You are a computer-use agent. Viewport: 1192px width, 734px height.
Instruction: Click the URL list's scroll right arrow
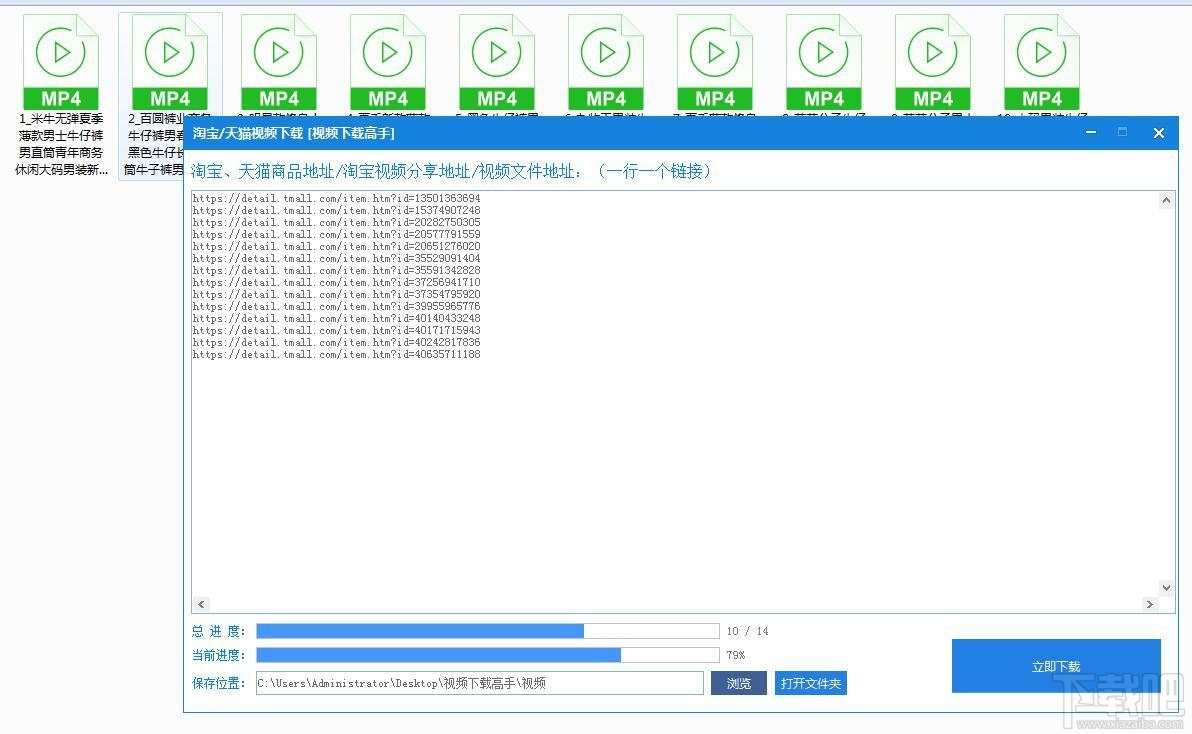tap(1149, 604)
